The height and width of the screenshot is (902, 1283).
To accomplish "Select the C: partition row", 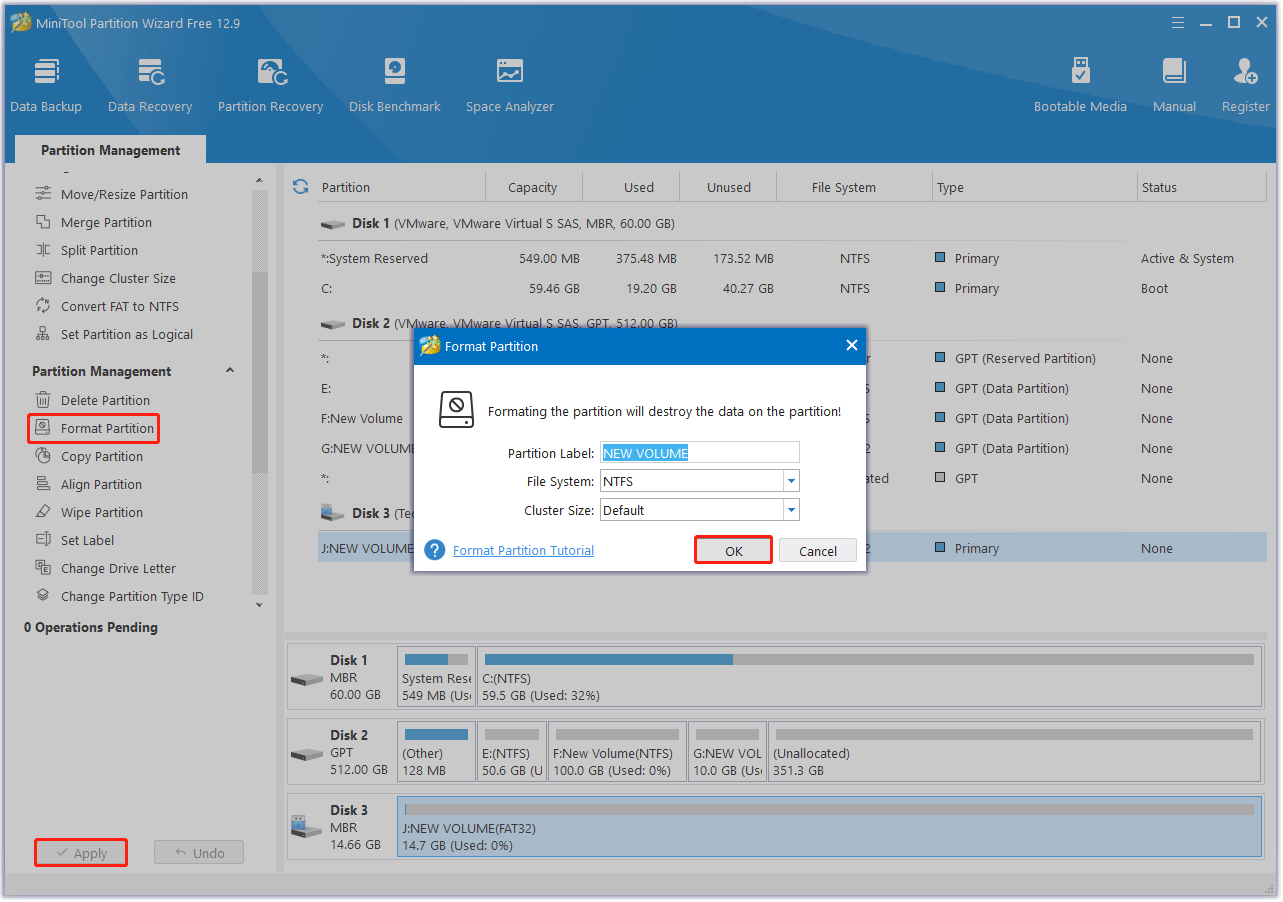I will point(790,288).
